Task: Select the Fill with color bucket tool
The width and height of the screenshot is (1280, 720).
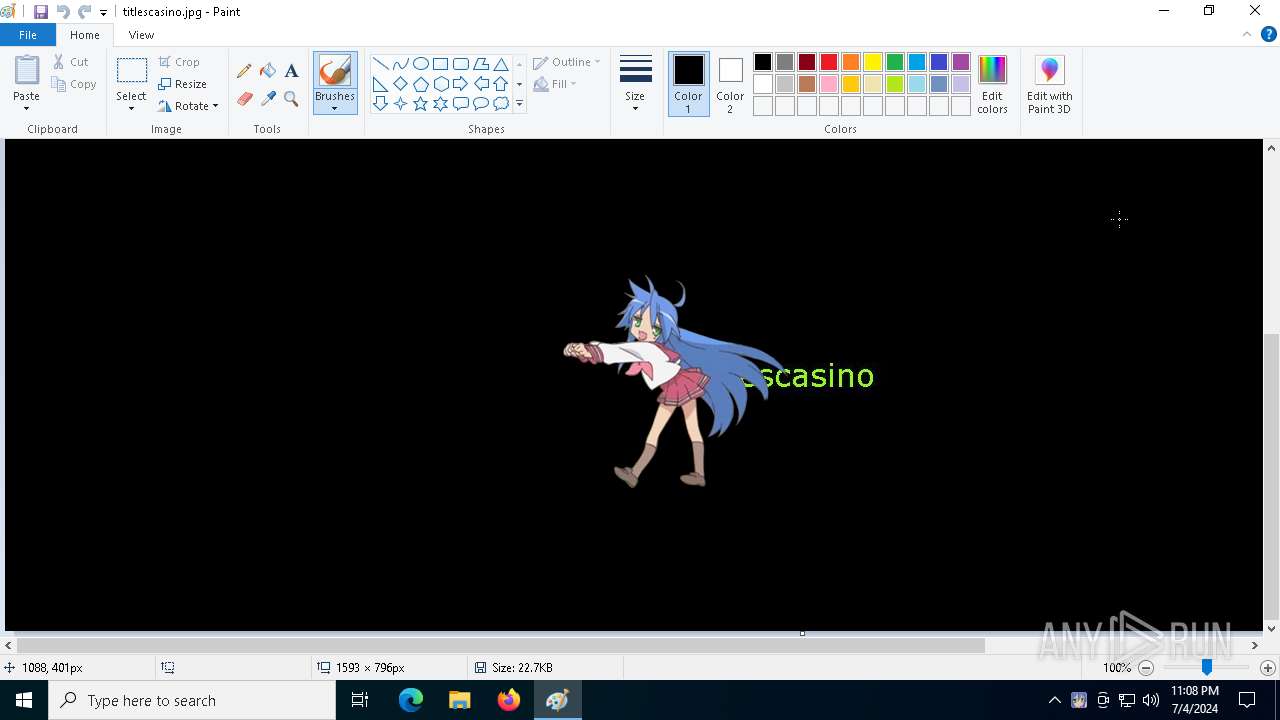Action: click(x=268, y=71)
